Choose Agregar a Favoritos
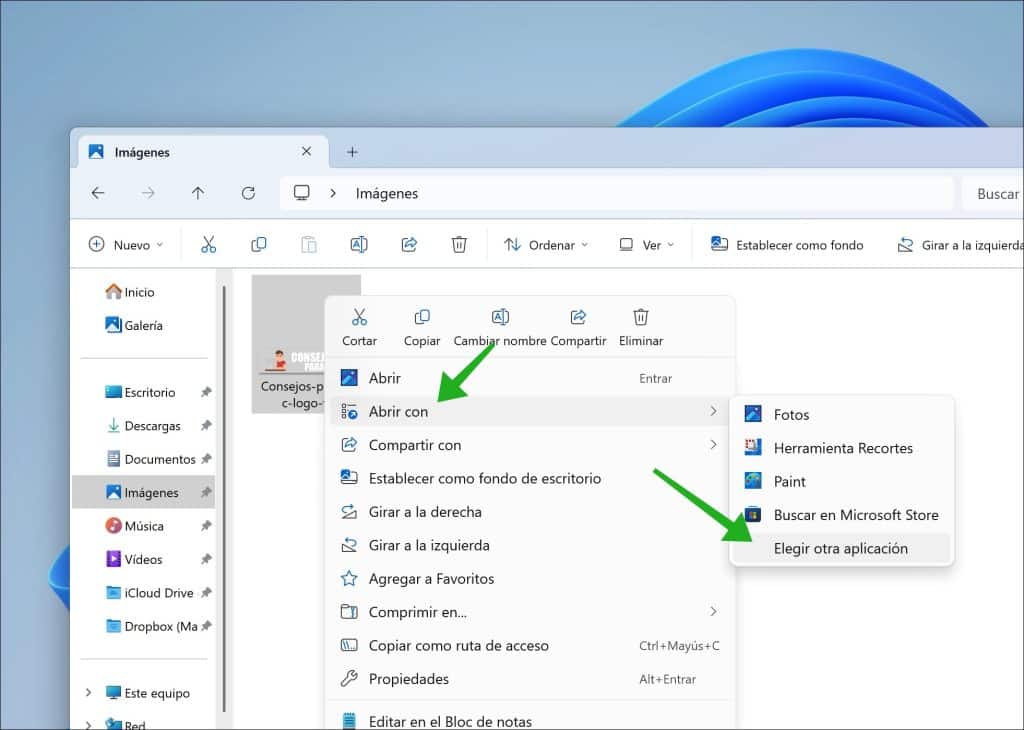Image resolution: width=1024 pixels, height=730 pixels. coord(530,579)
